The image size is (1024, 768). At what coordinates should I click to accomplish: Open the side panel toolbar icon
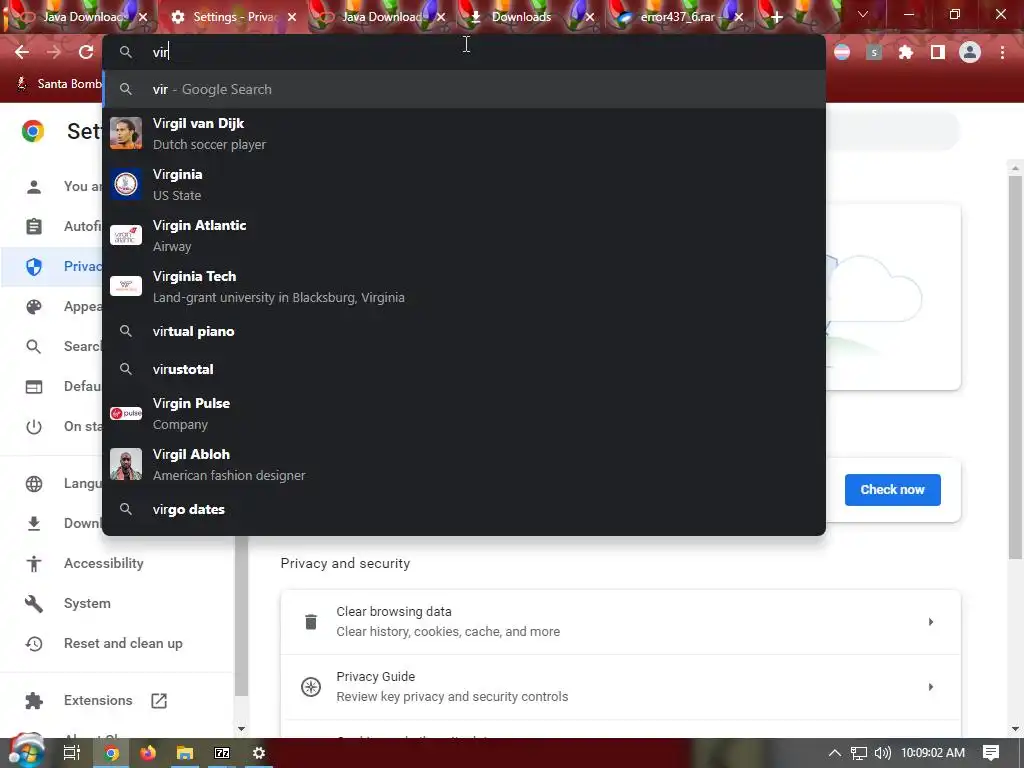(938, 52)
